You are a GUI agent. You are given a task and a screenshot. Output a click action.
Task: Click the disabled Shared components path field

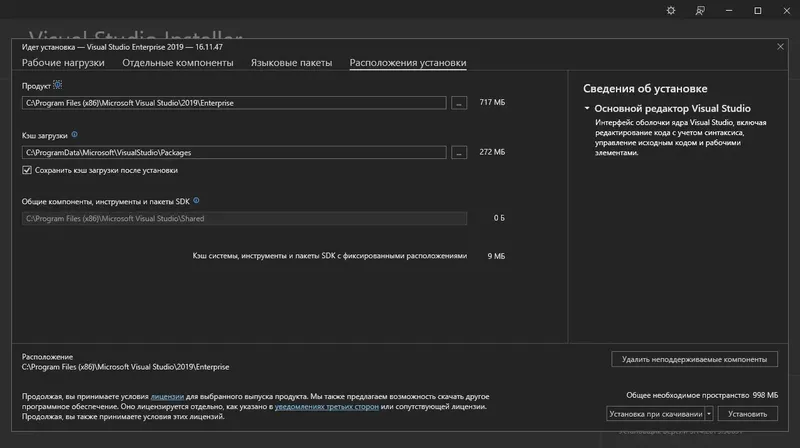244,218
